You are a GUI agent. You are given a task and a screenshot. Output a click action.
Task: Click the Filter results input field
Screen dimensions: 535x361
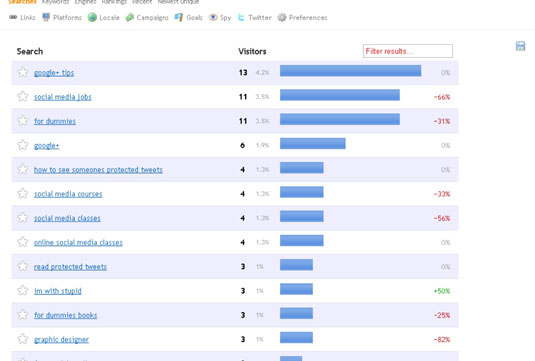408,51
